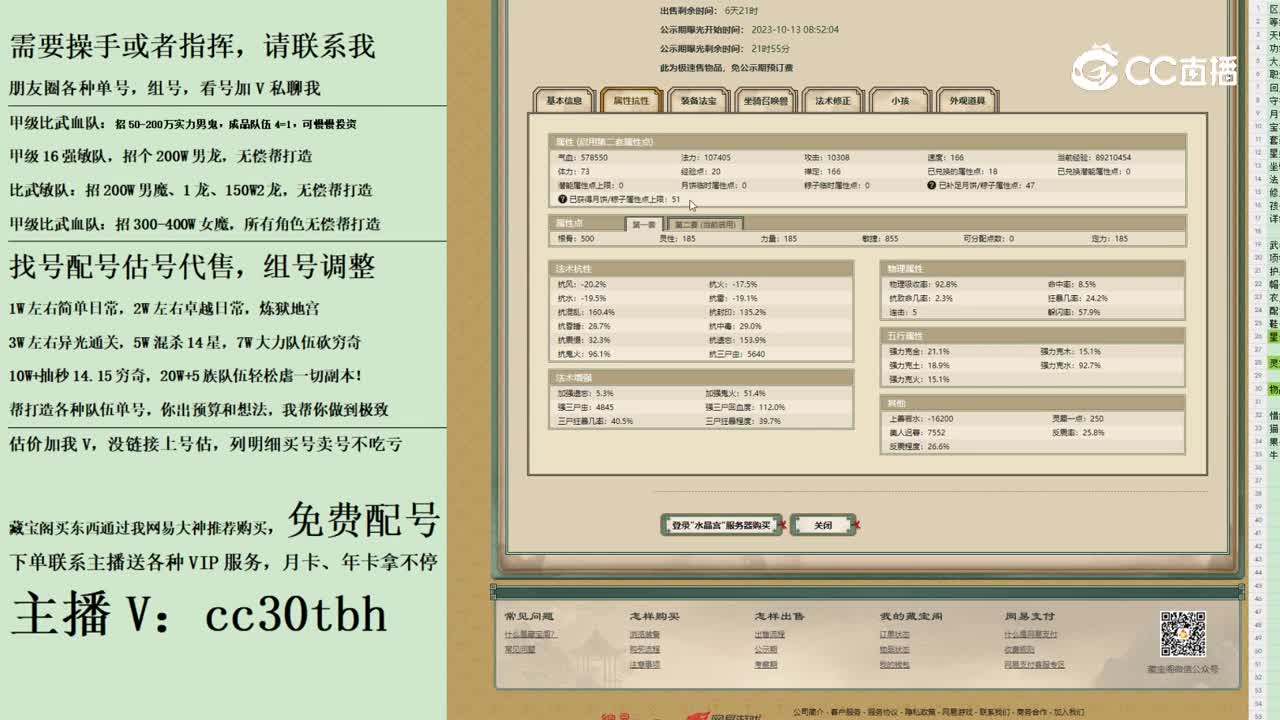Click the 强力克水: 92.7% entry
Image resolution: width=1280 pixels, height=720 pixels.
[x=1070, y=366]
